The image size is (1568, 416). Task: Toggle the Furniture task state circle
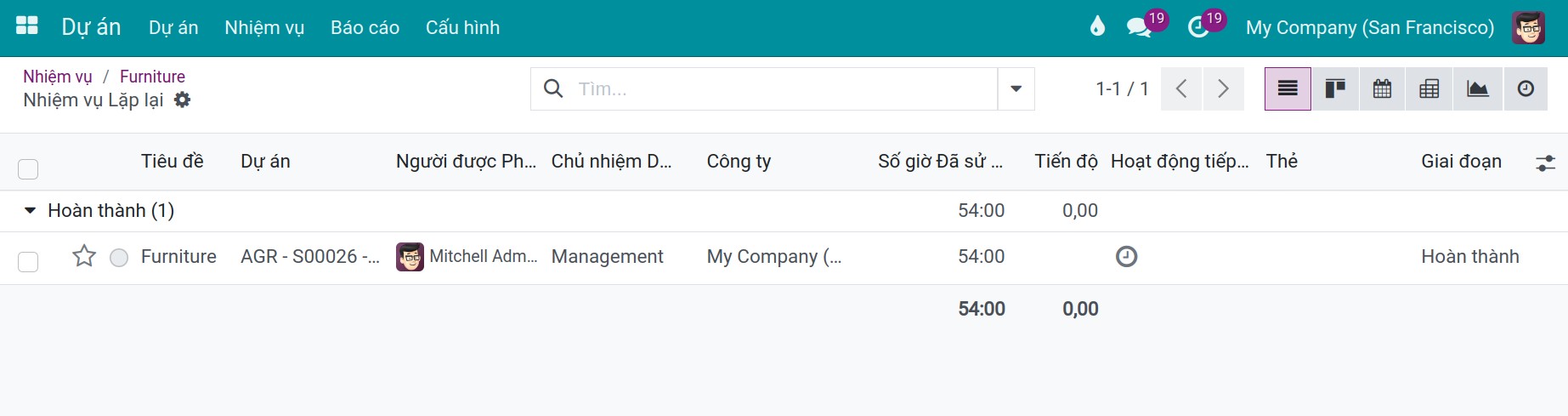119,257
